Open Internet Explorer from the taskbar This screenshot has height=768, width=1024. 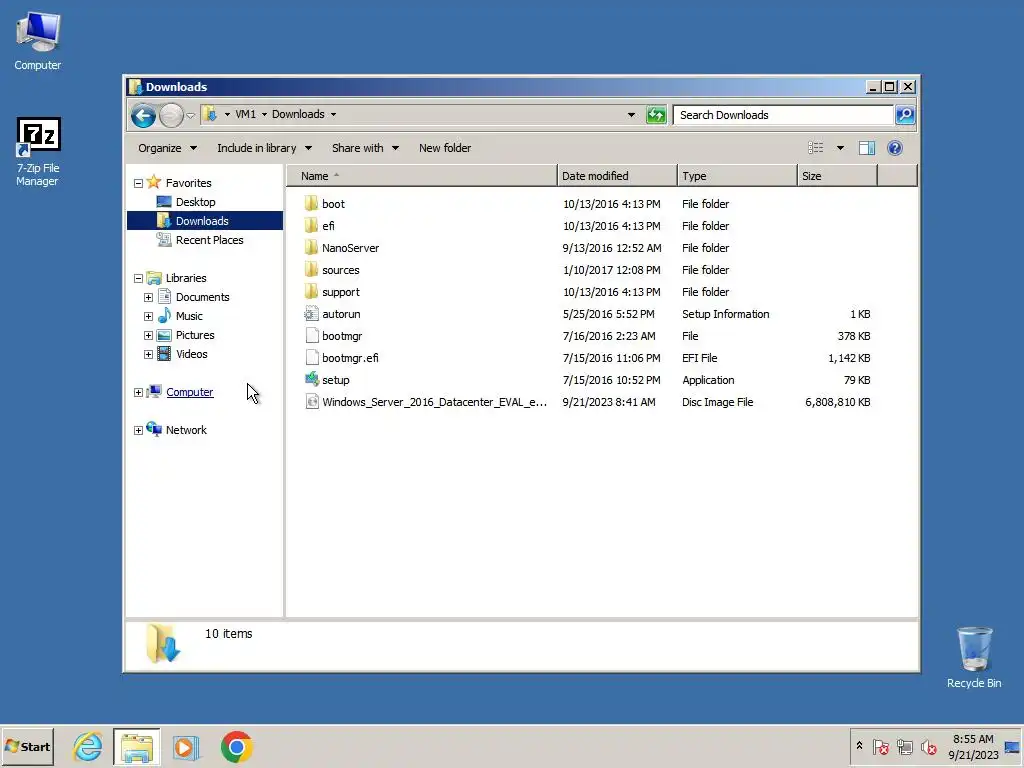tap(88, 747)
